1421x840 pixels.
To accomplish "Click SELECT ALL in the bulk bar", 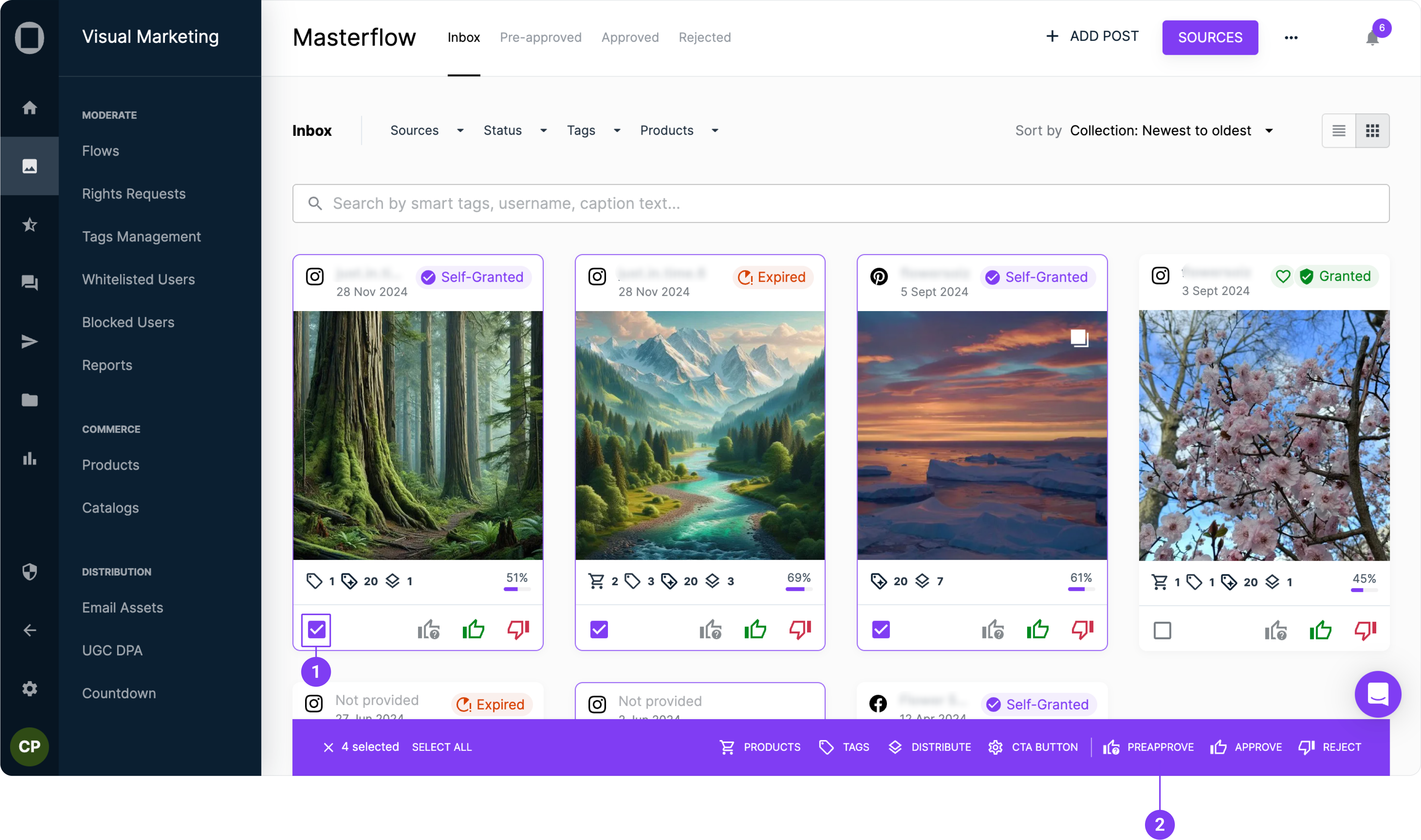I will pos(442,747).
